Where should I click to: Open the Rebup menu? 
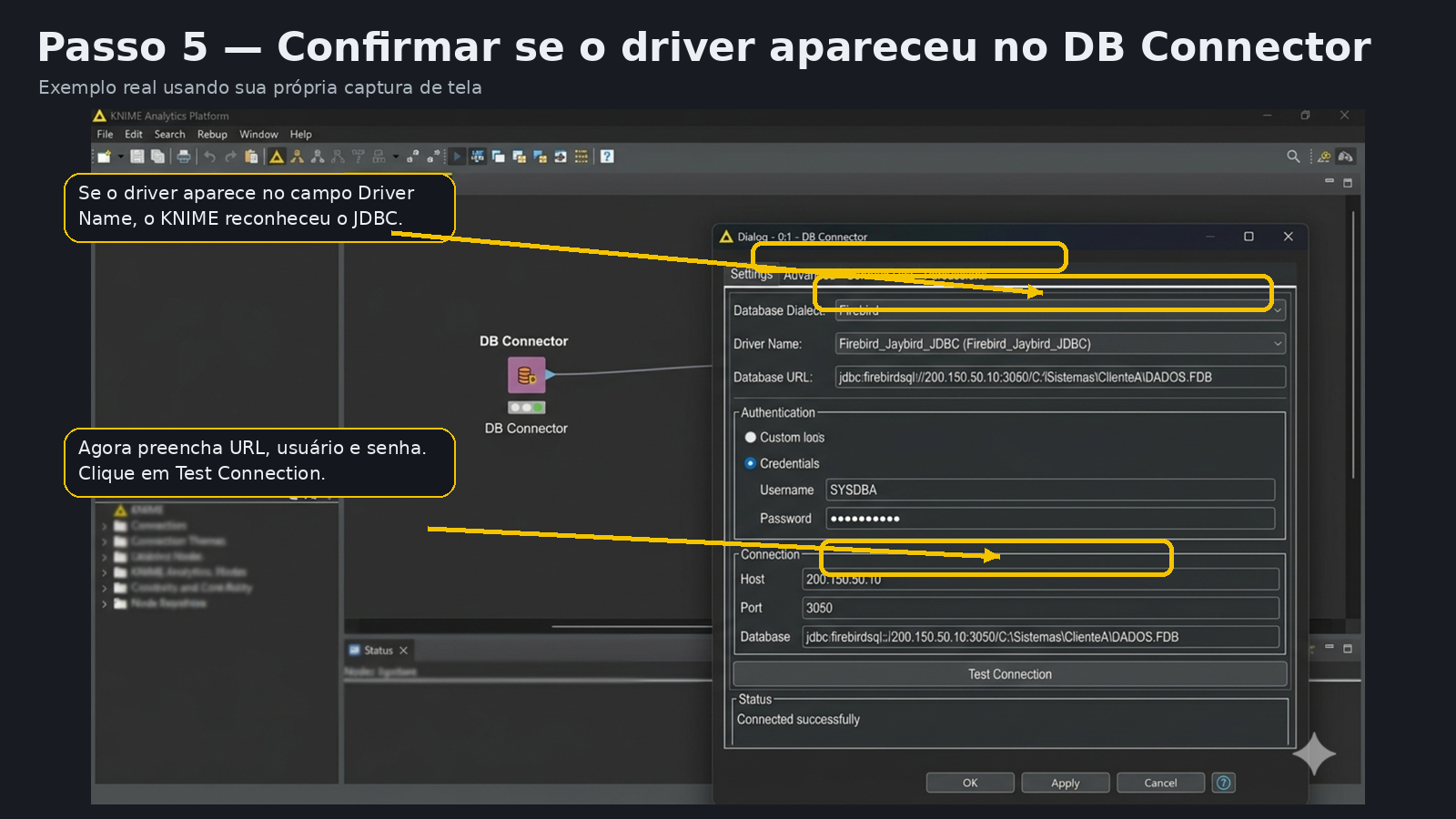pyautogui.click(x=213, y=134)
